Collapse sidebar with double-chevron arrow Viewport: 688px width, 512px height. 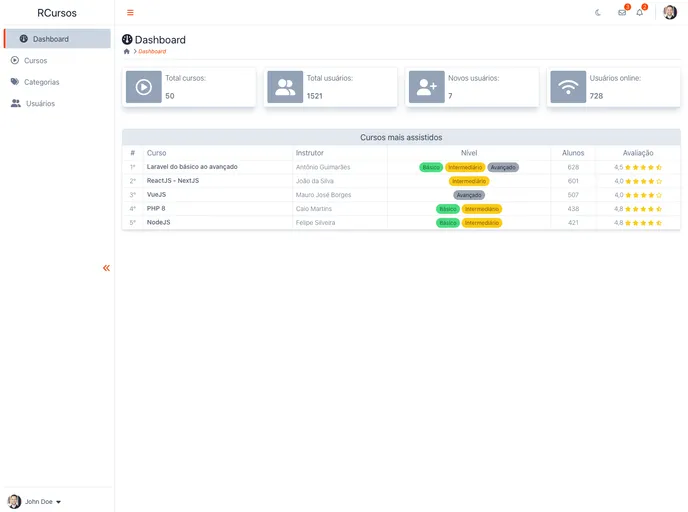106,268
